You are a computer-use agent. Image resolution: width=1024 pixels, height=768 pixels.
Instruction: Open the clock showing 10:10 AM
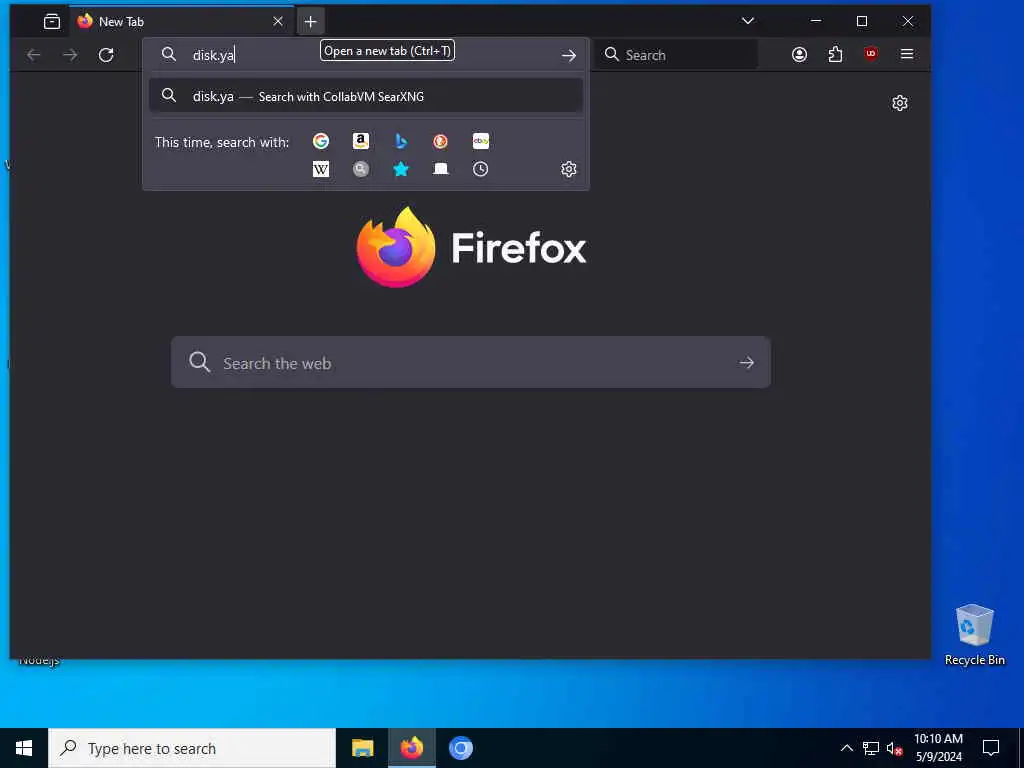coord(938,748)
